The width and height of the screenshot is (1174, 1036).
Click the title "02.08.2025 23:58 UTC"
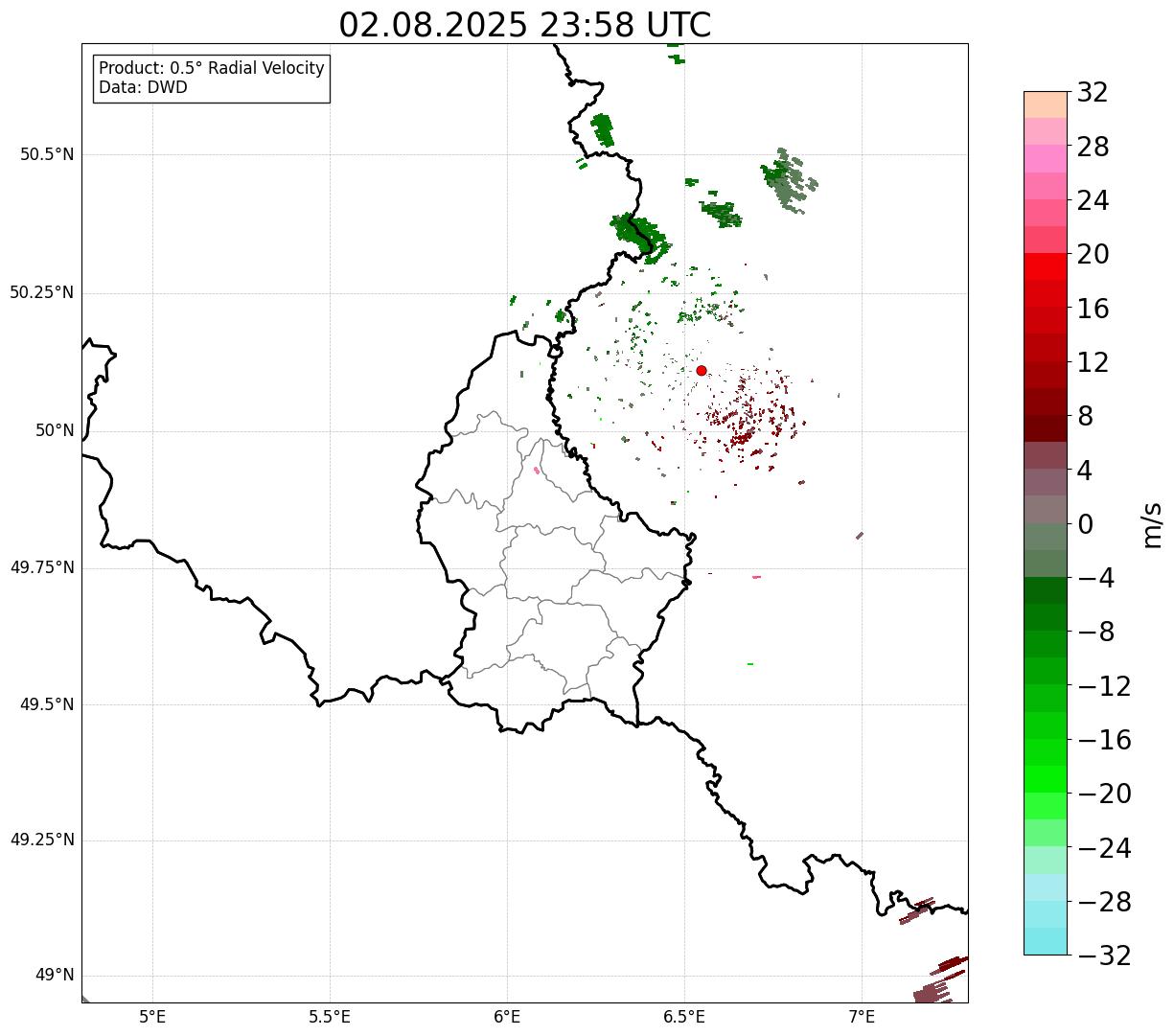pyautogui.click(x=525, y=25)
